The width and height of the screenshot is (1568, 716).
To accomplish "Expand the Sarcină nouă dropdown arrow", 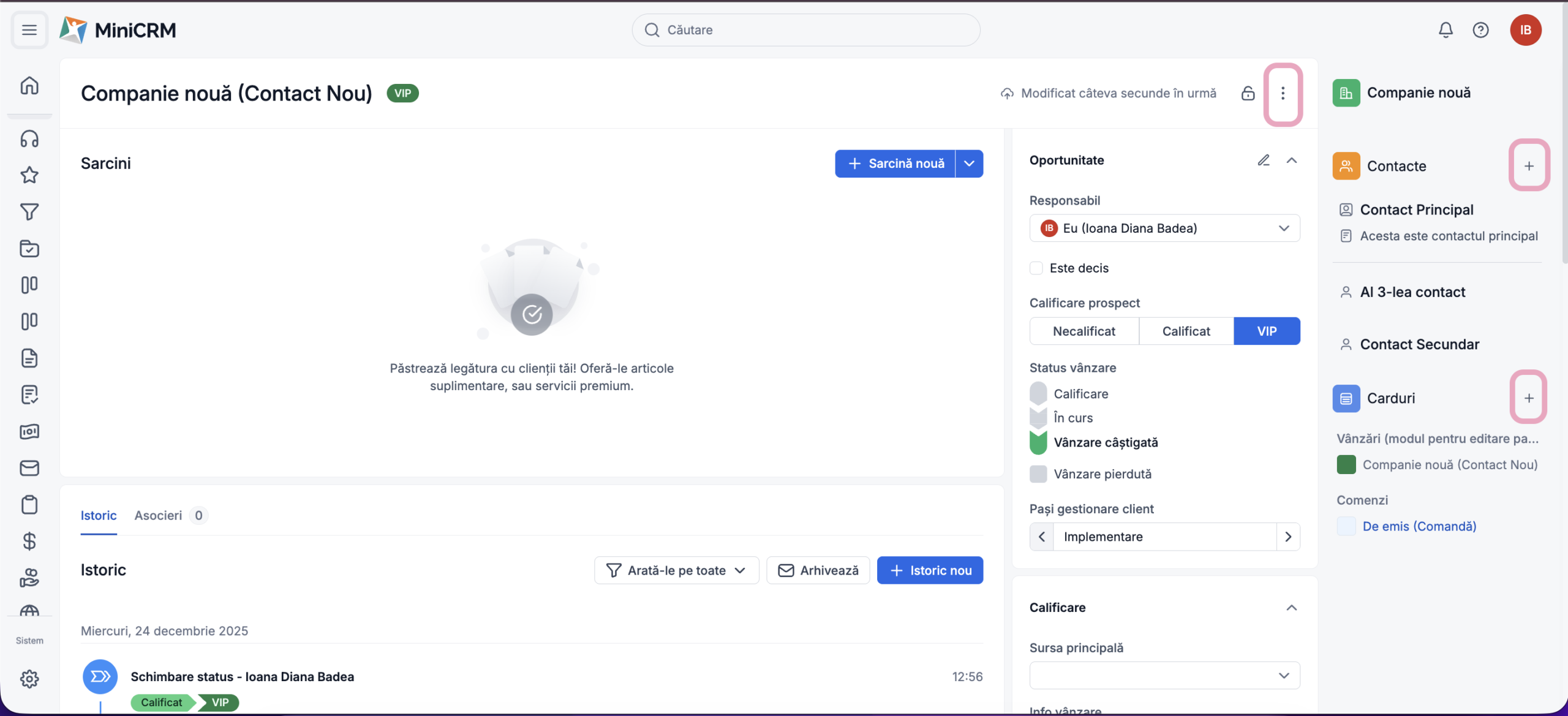I will [x=969, y=164].
